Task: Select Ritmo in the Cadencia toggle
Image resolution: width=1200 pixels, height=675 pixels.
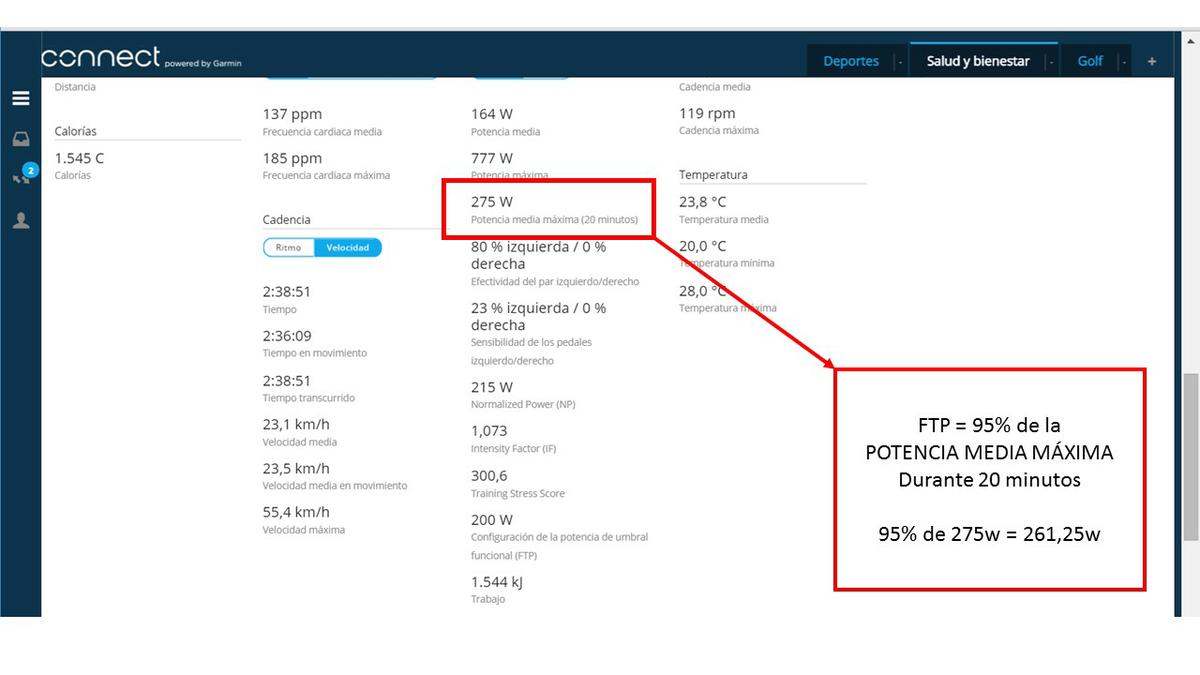Action: pos(288,248)
